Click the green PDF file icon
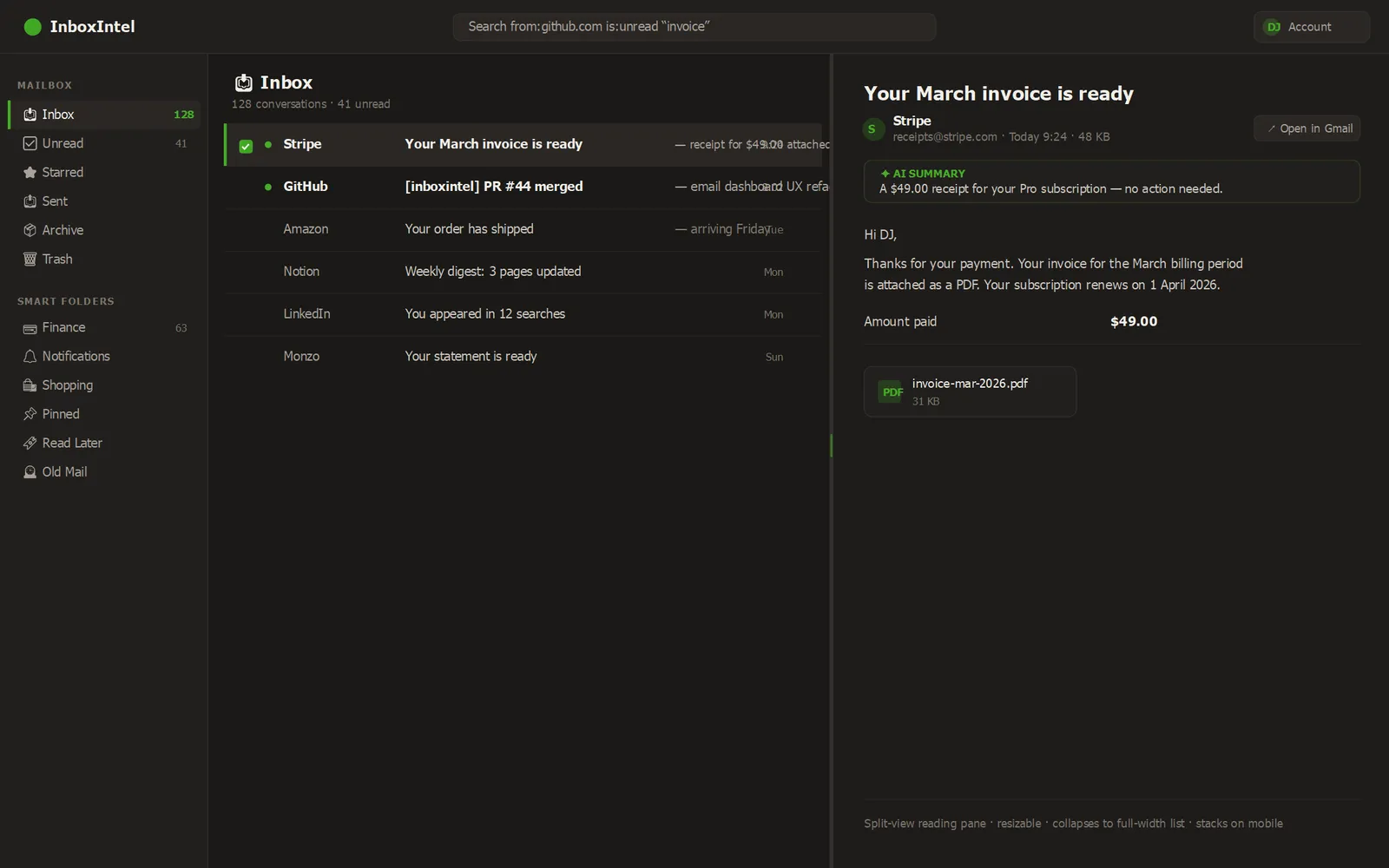This screenshot has height=868, width=1389. pyautogui.click(x=892, y=392)
